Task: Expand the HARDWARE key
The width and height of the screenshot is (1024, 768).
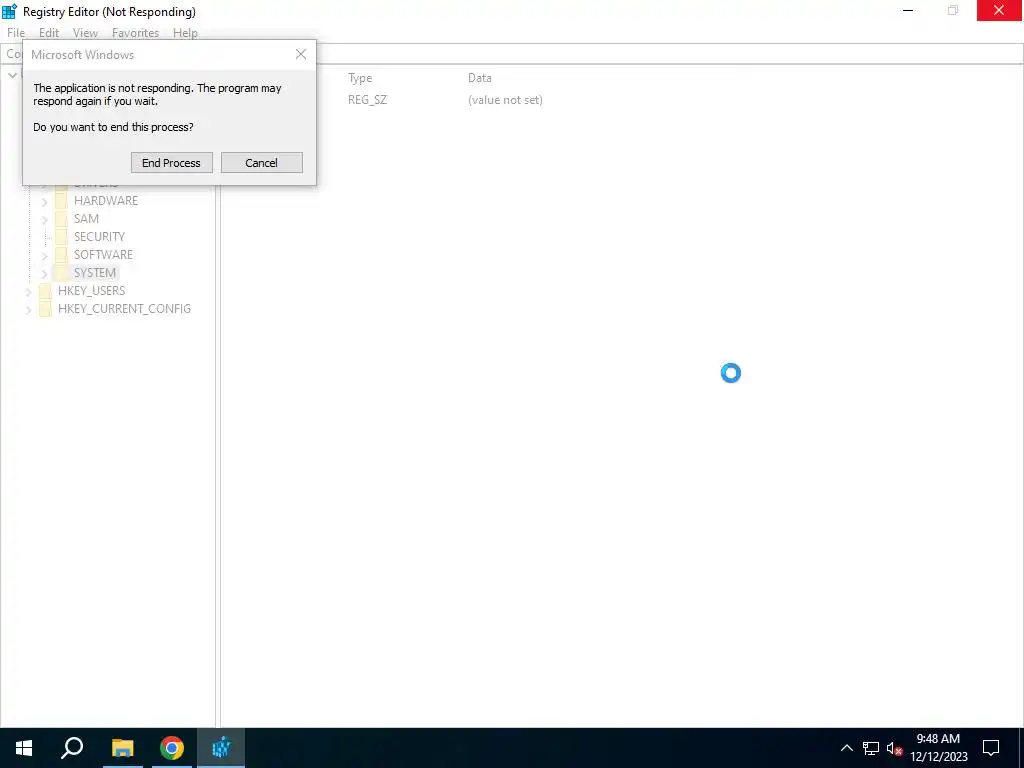Action: (44, 202)
